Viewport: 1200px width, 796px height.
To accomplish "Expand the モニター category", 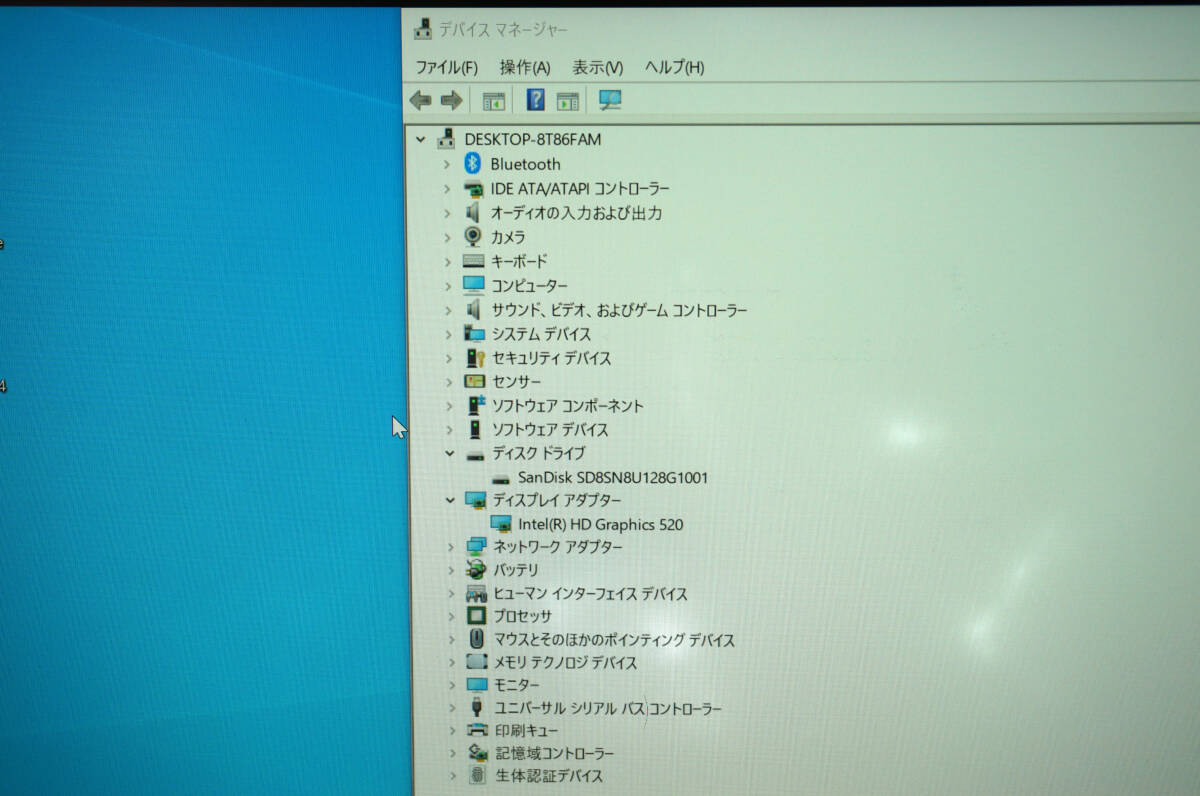I will (451, 685).
